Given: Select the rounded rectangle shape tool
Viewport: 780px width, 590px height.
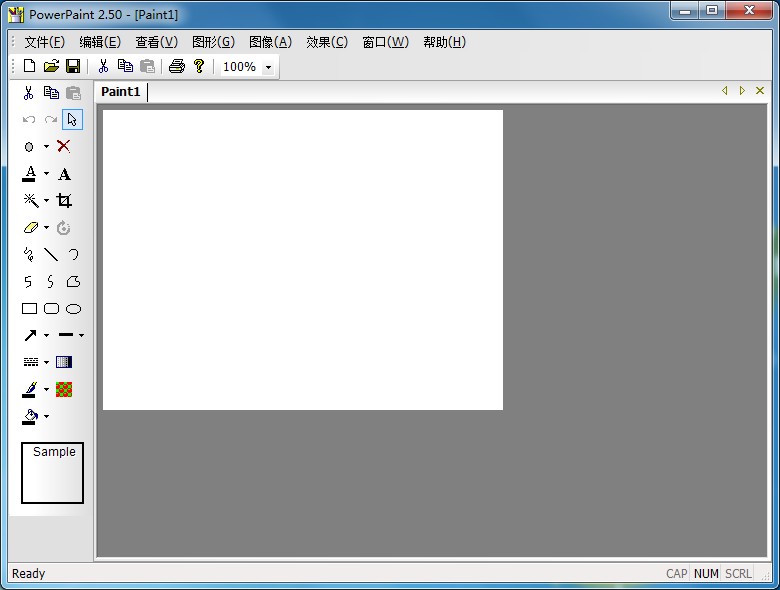Looking at the screenshot, I should [x=51, y=308].
